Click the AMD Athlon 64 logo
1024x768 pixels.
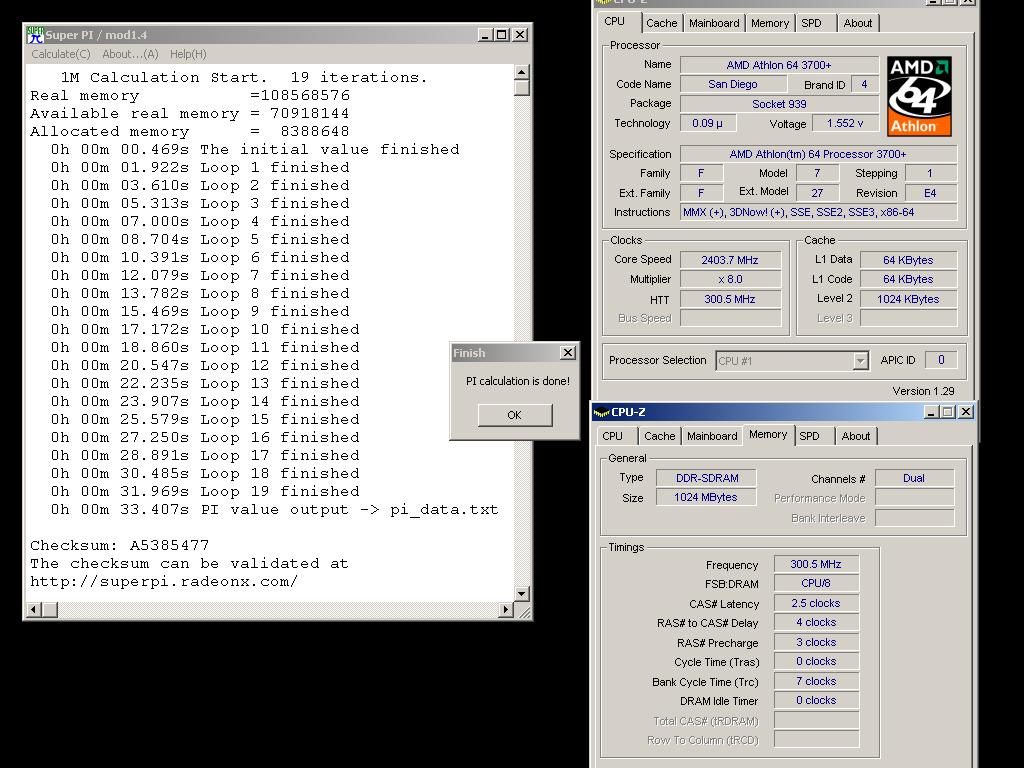click(x=919, y=96)
